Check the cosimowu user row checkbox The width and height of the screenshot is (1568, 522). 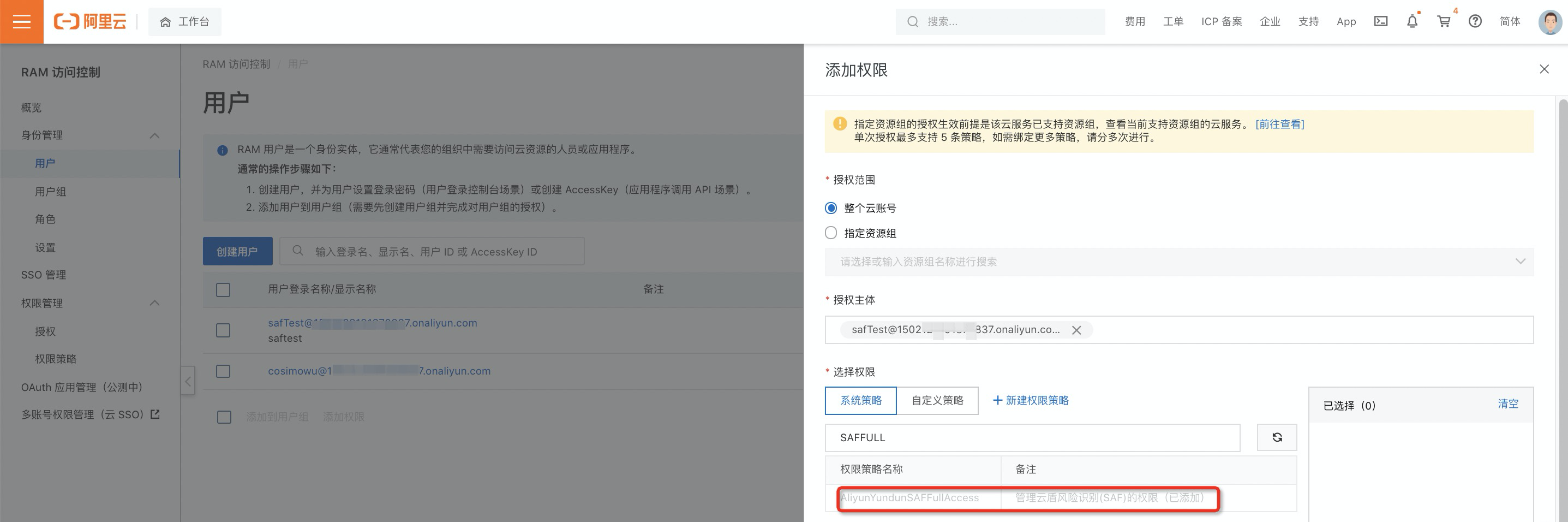[x=223, y=371]
